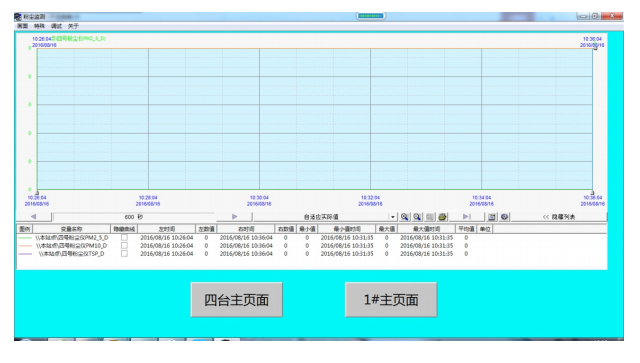Click the 左数值 column header
This screenshot has height=363, width=640.
[206, 229]
